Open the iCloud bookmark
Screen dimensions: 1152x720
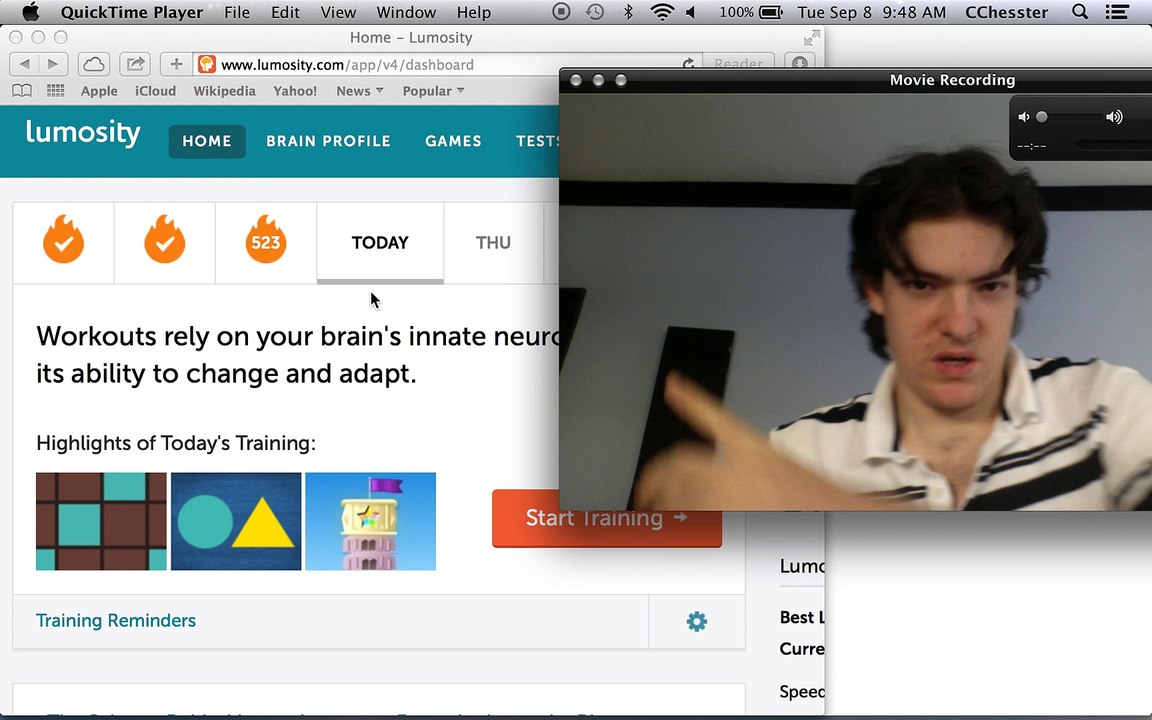click(155, 91)
